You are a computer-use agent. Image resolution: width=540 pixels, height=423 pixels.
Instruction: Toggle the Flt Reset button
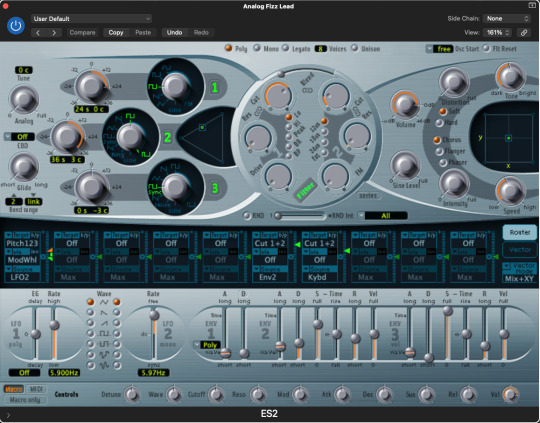coord(486,48)
